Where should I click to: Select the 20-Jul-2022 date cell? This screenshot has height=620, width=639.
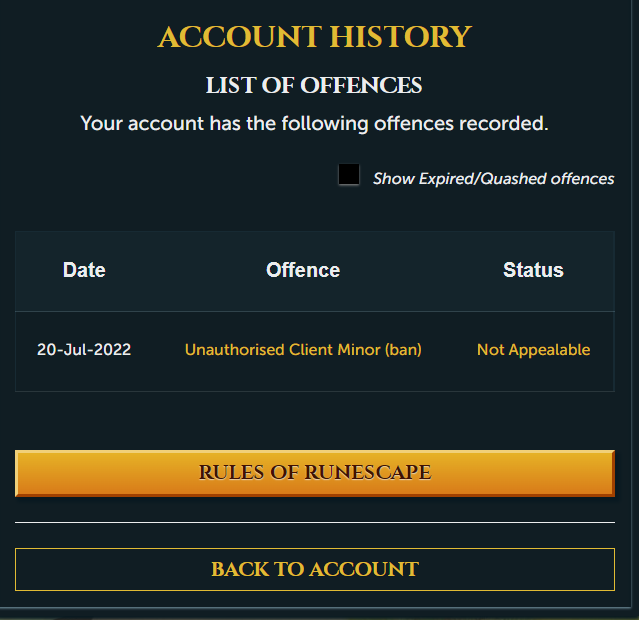84,350
